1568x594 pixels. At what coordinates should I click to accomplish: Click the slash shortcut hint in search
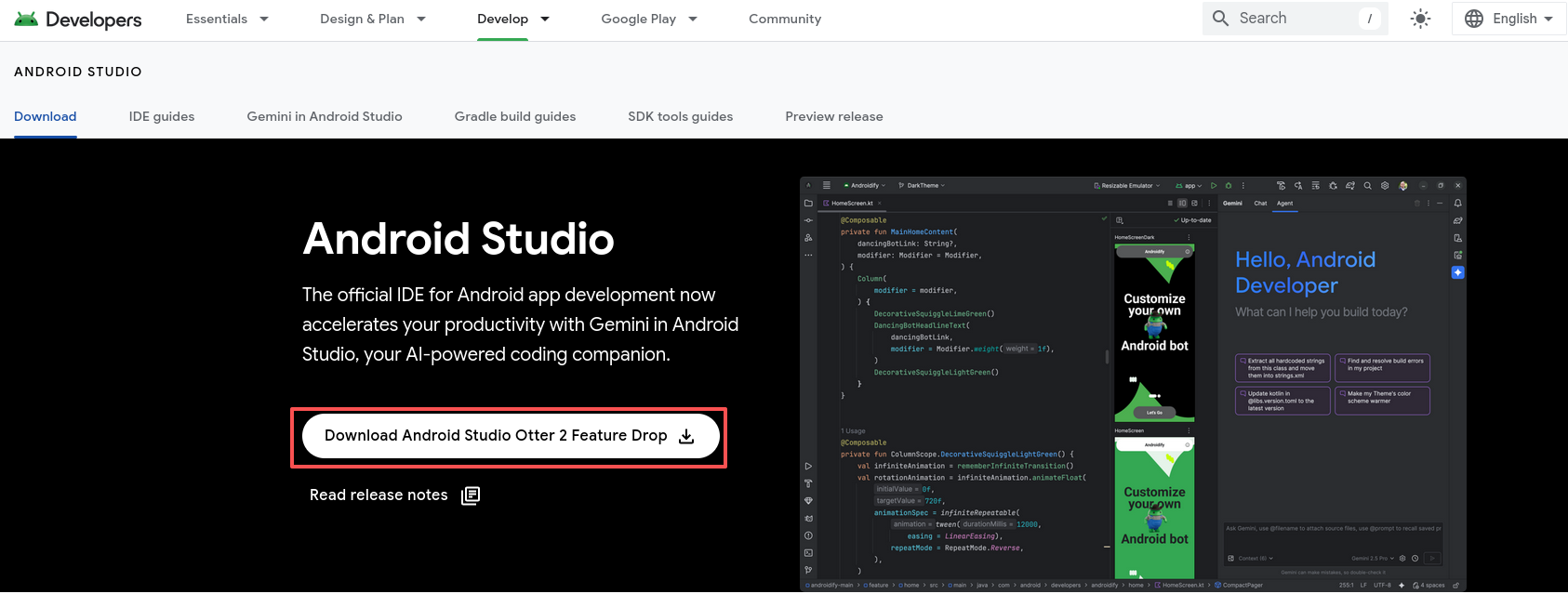[x=1369, y=18]
